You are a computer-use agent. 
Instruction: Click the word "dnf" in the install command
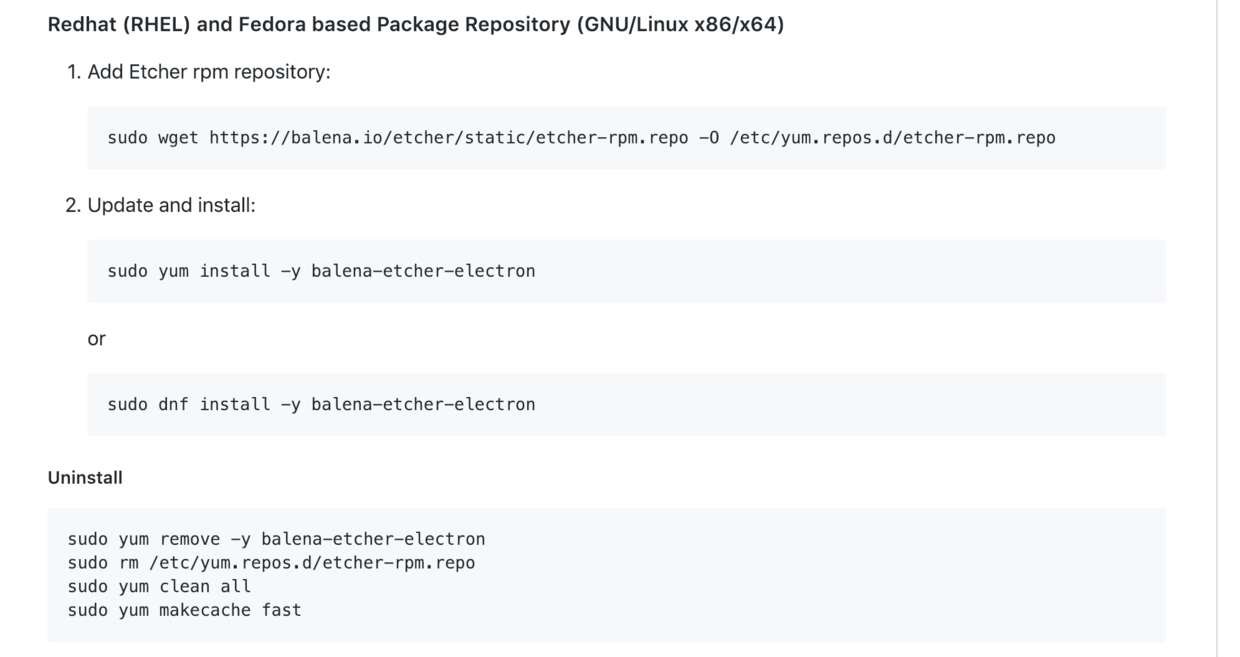(173, 405)
